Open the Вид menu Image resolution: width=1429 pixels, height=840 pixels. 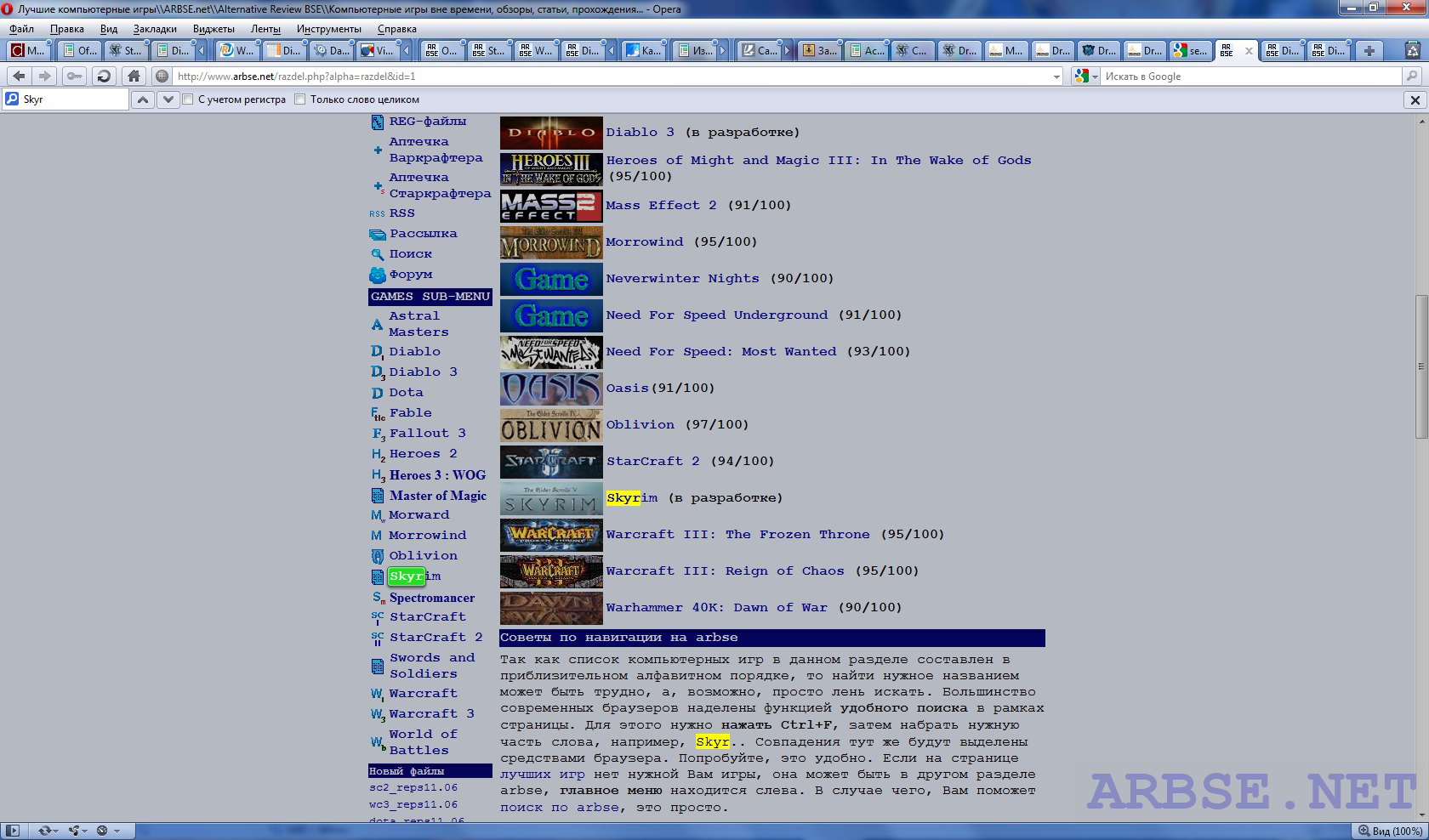[x=109, y=29]
